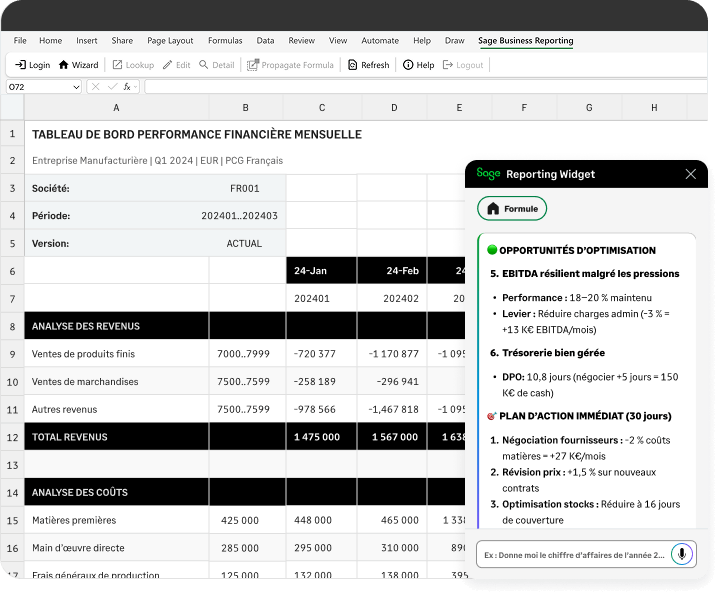Select row 12 header
This screenshot has width=724, height=606.
pos(12,437)
